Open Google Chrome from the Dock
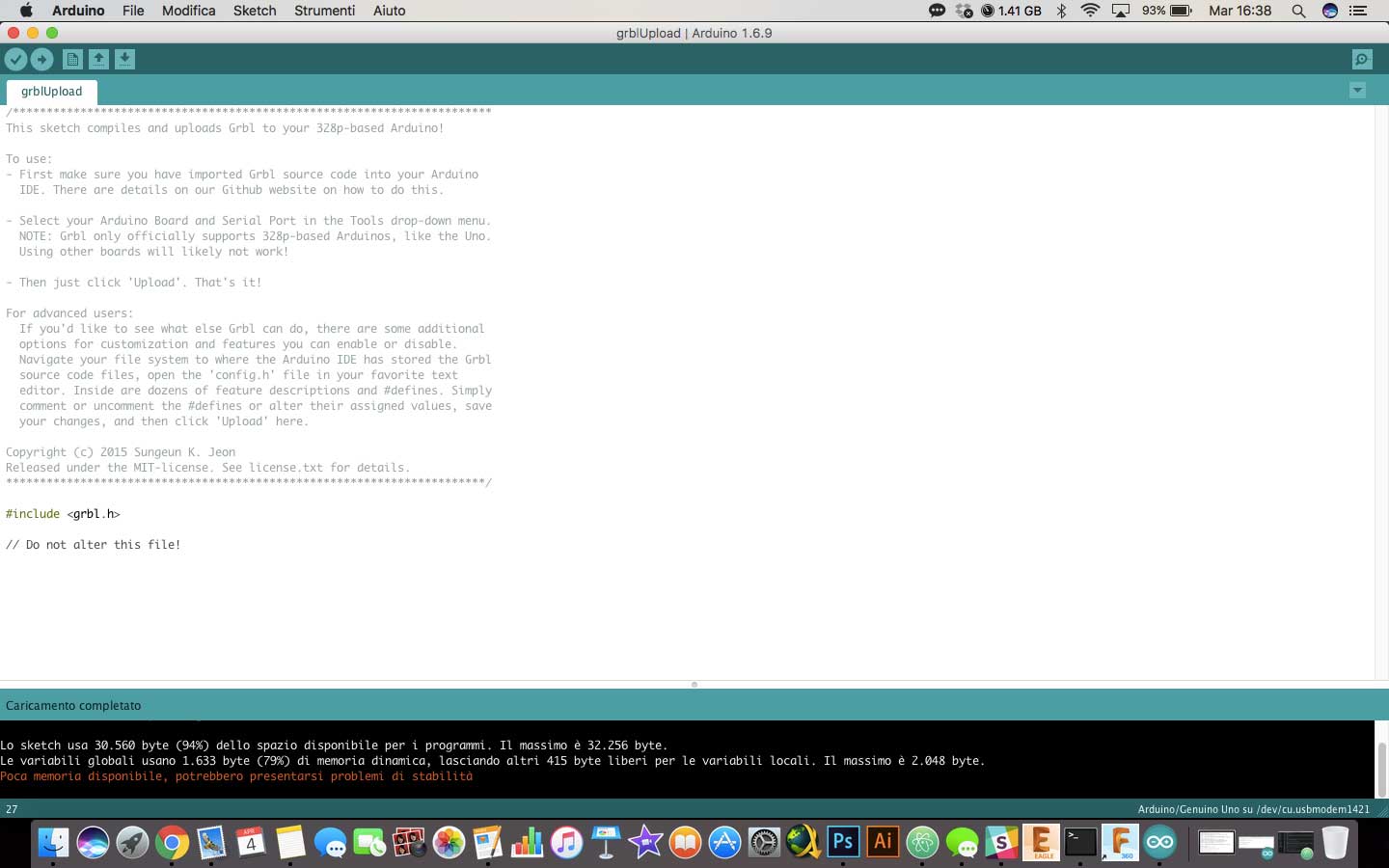Viewport: 1389px width, 868px height. pyautogui.click(x=172, y=843)
